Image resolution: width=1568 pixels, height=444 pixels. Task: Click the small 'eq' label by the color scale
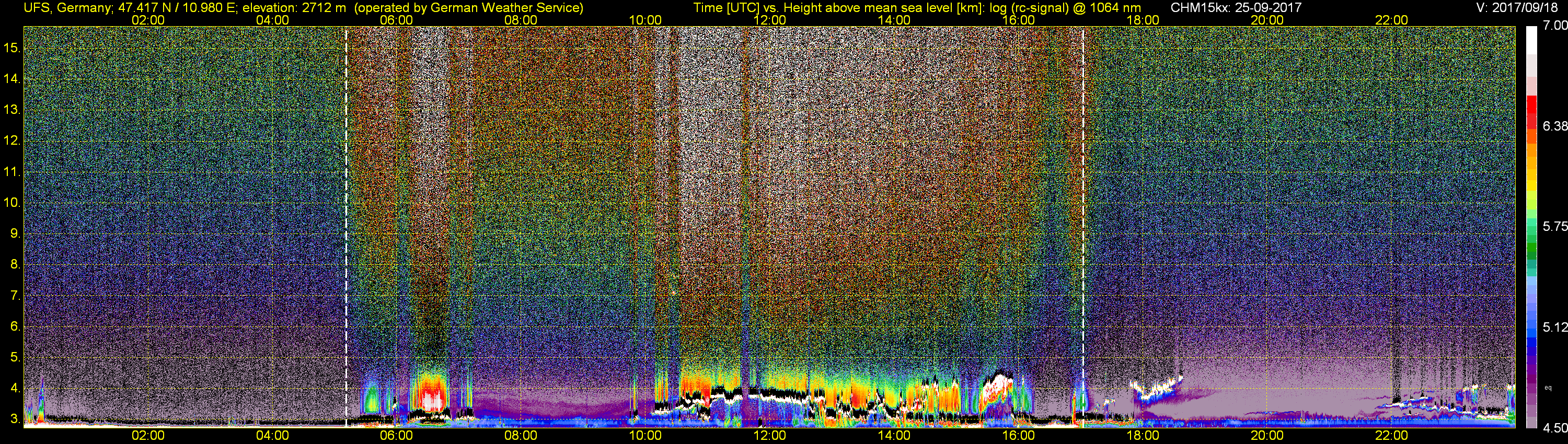coord(1548,388)
